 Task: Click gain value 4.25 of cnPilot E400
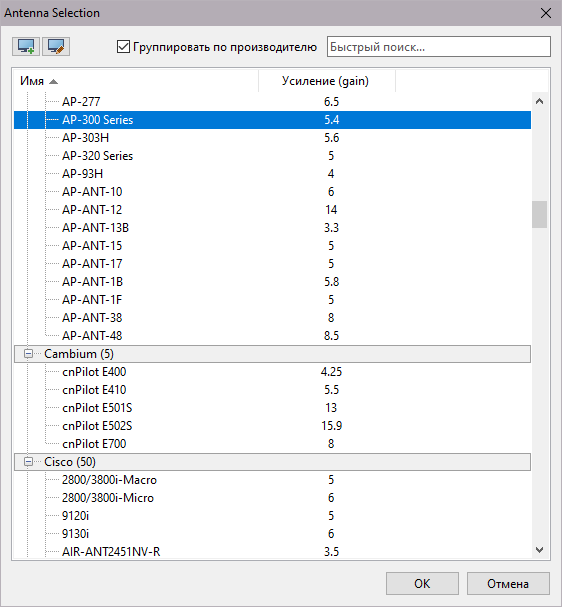pyautogui.click(x=331, y=372)
